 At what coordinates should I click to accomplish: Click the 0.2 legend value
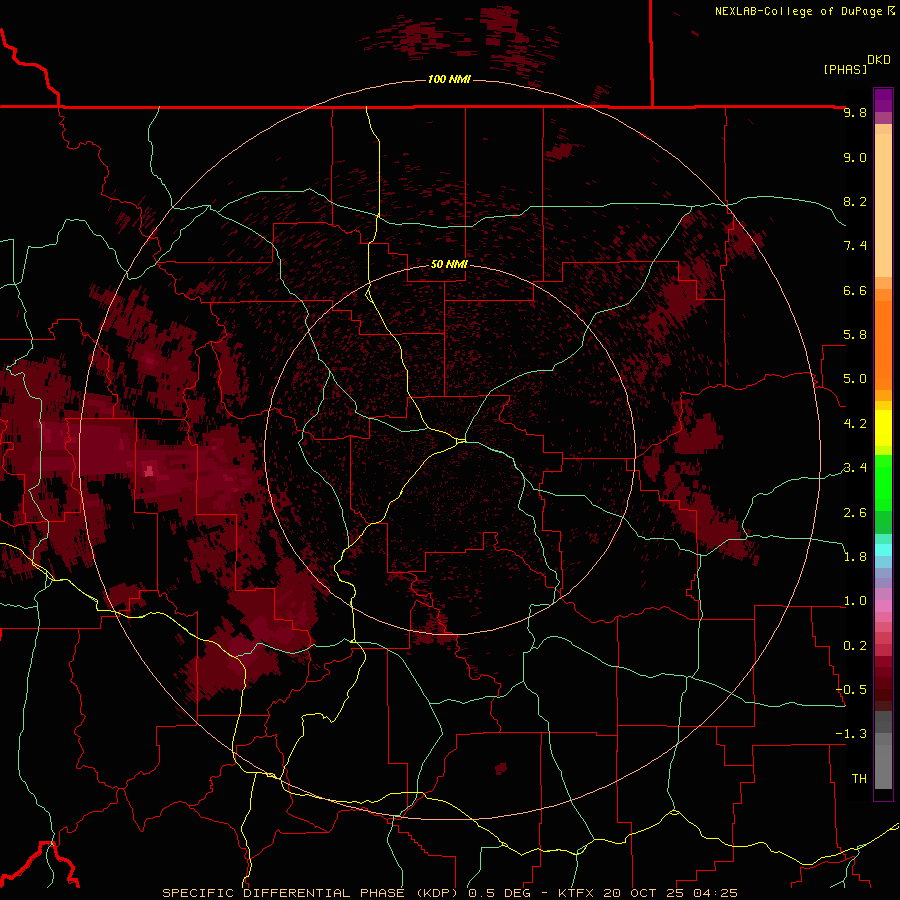point(855,646)
